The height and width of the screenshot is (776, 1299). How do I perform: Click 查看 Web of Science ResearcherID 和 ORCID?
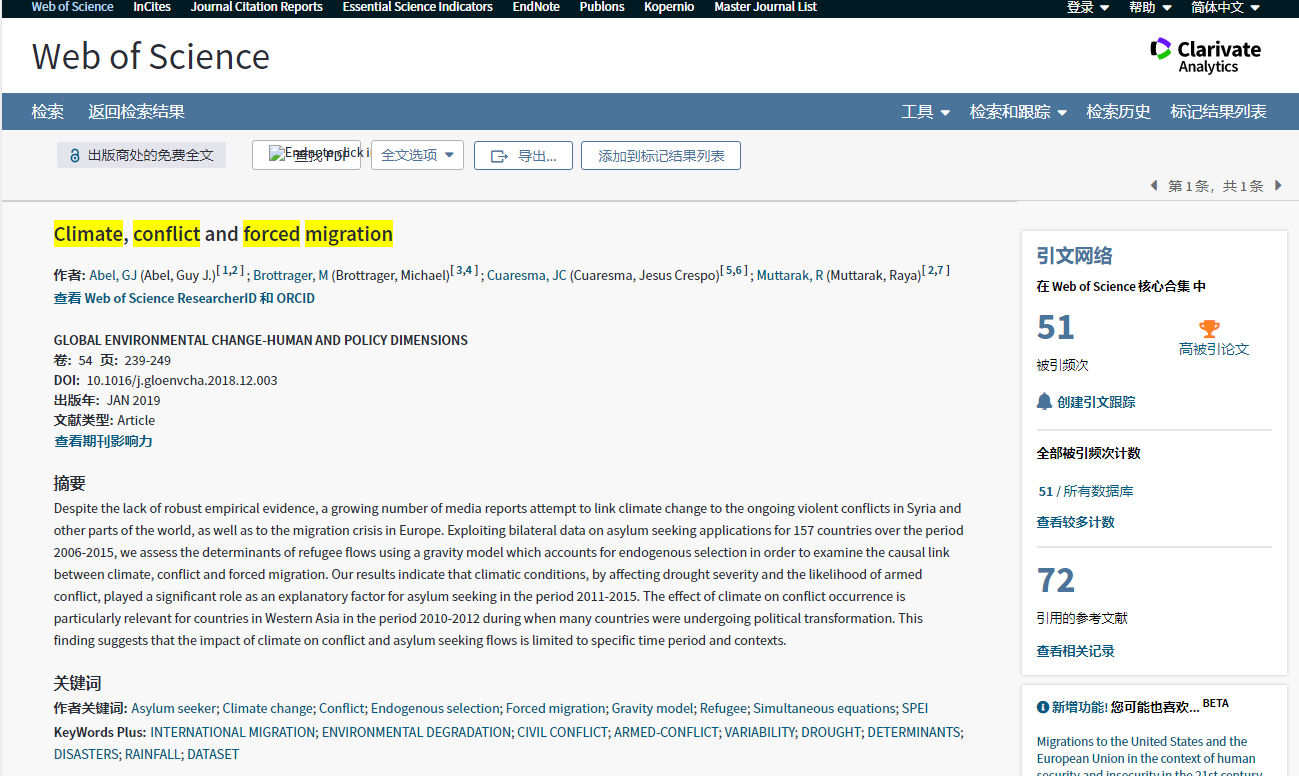coord(185,298)
